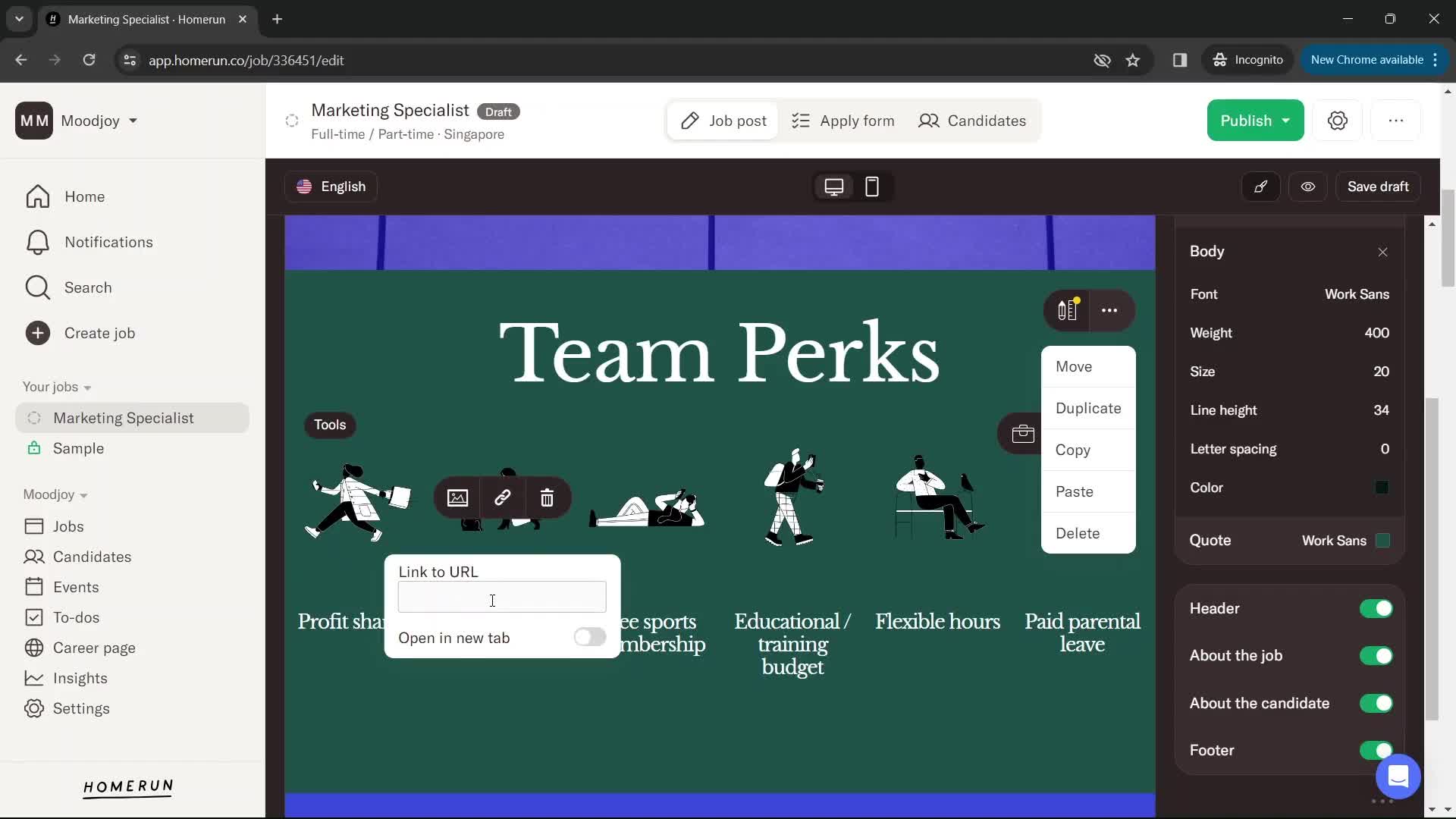
Task: Click the image insert icon in toolbar
Action: (x=458, y=497)
